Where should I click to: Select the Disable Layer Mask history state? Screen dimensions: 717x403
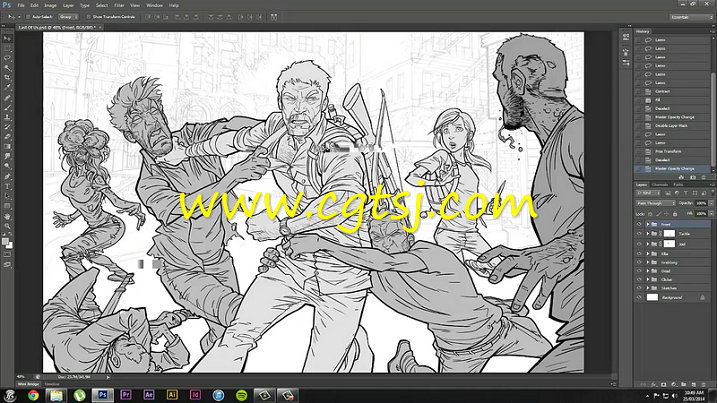coord(672,126)
